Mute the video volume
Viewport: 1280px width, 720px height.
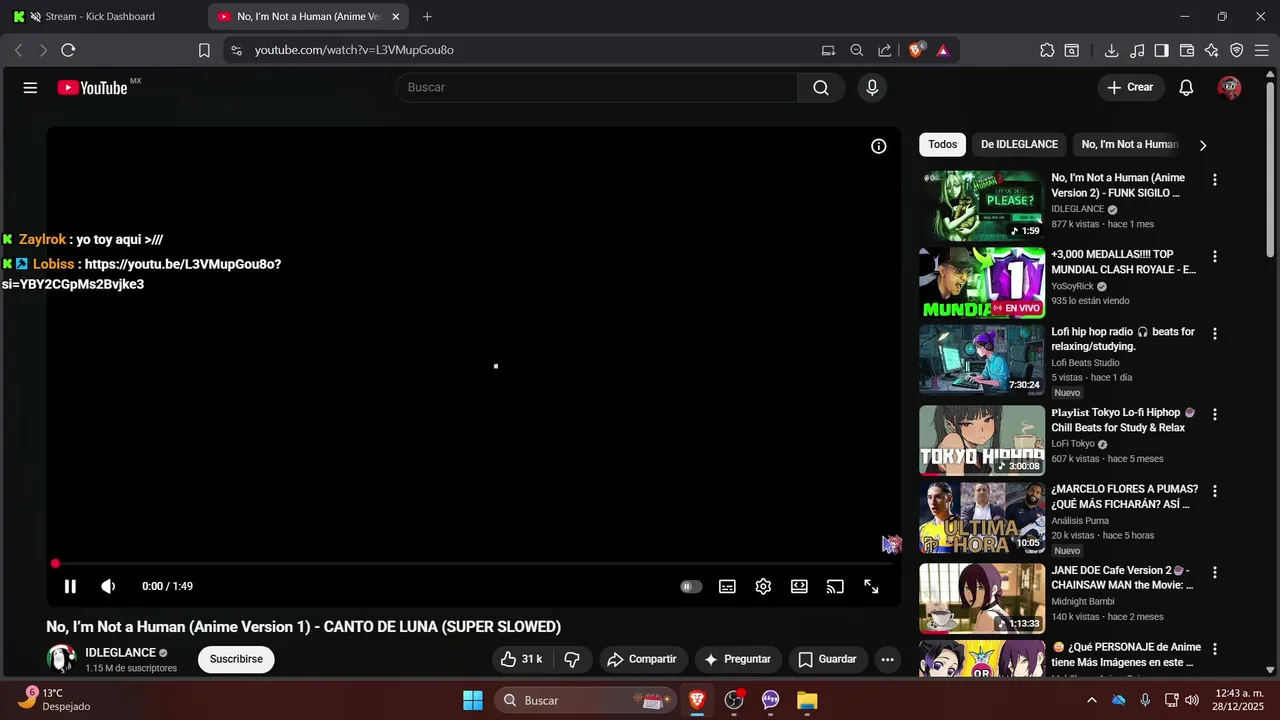pos(108,587)
